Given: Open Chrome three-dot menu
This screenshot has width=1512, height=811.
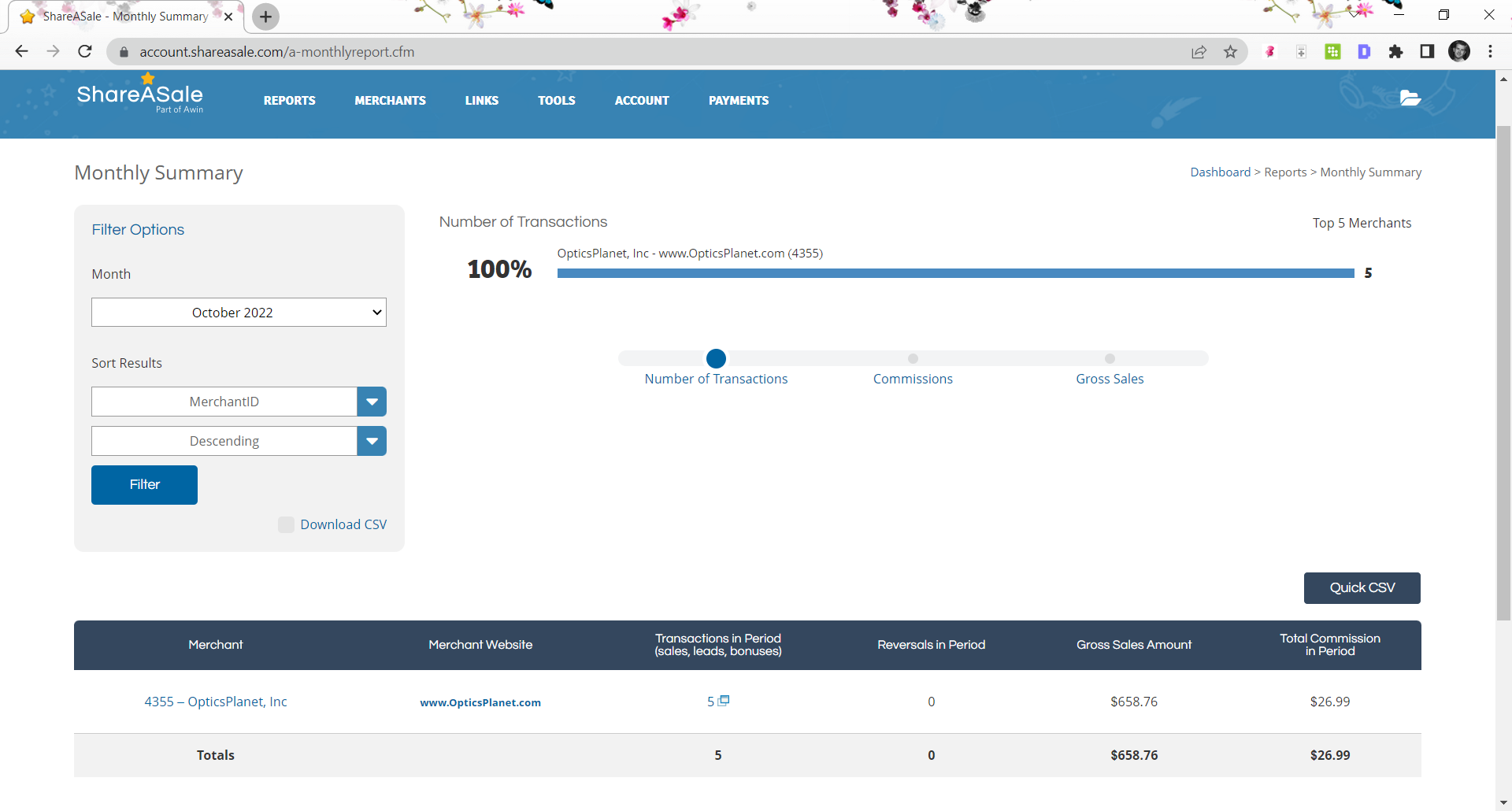Looking at the screenshot, I should coord(1490,52).
